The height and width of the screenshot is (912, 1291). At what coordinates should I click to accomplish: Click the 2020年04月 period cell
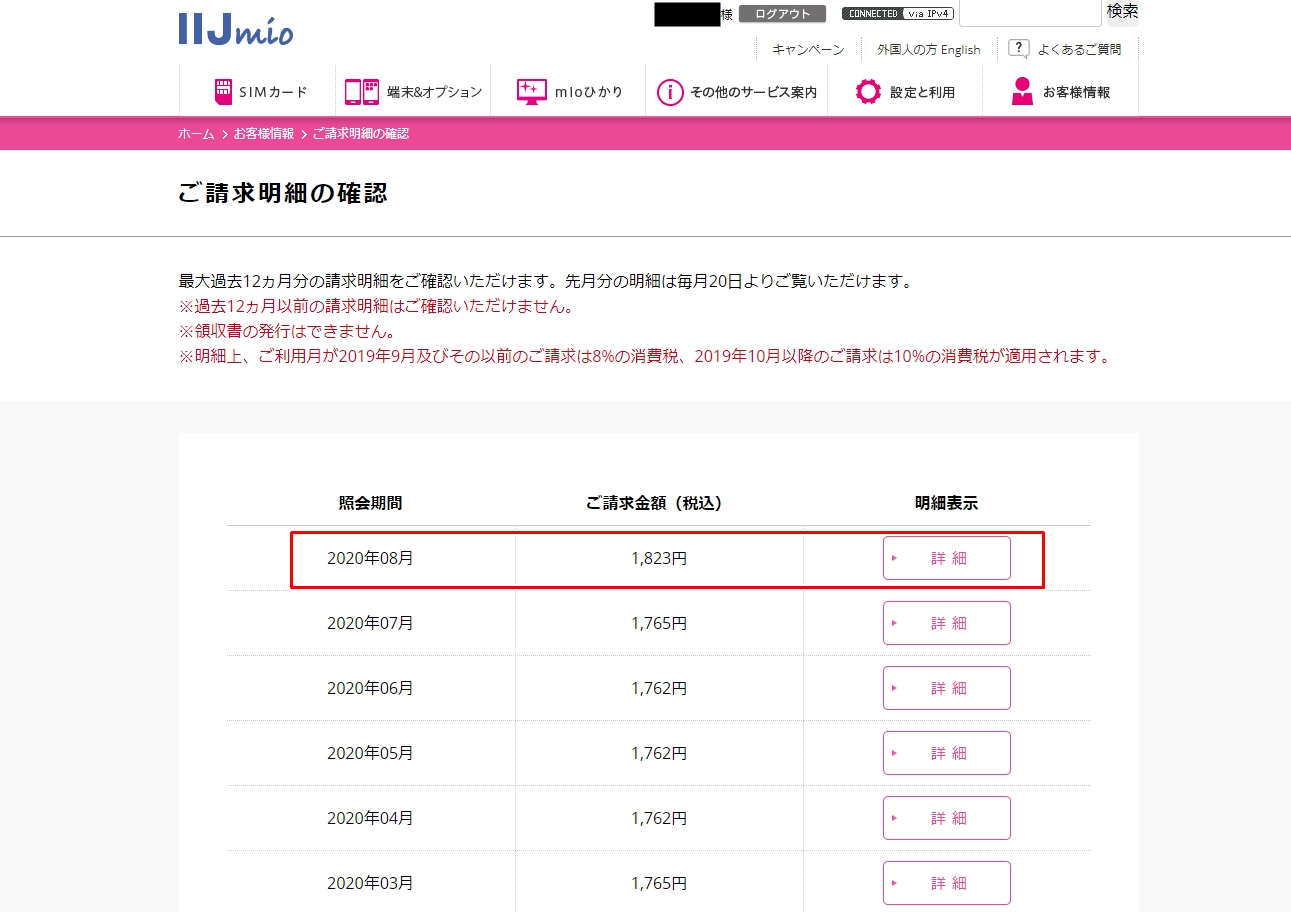(370, 818)
